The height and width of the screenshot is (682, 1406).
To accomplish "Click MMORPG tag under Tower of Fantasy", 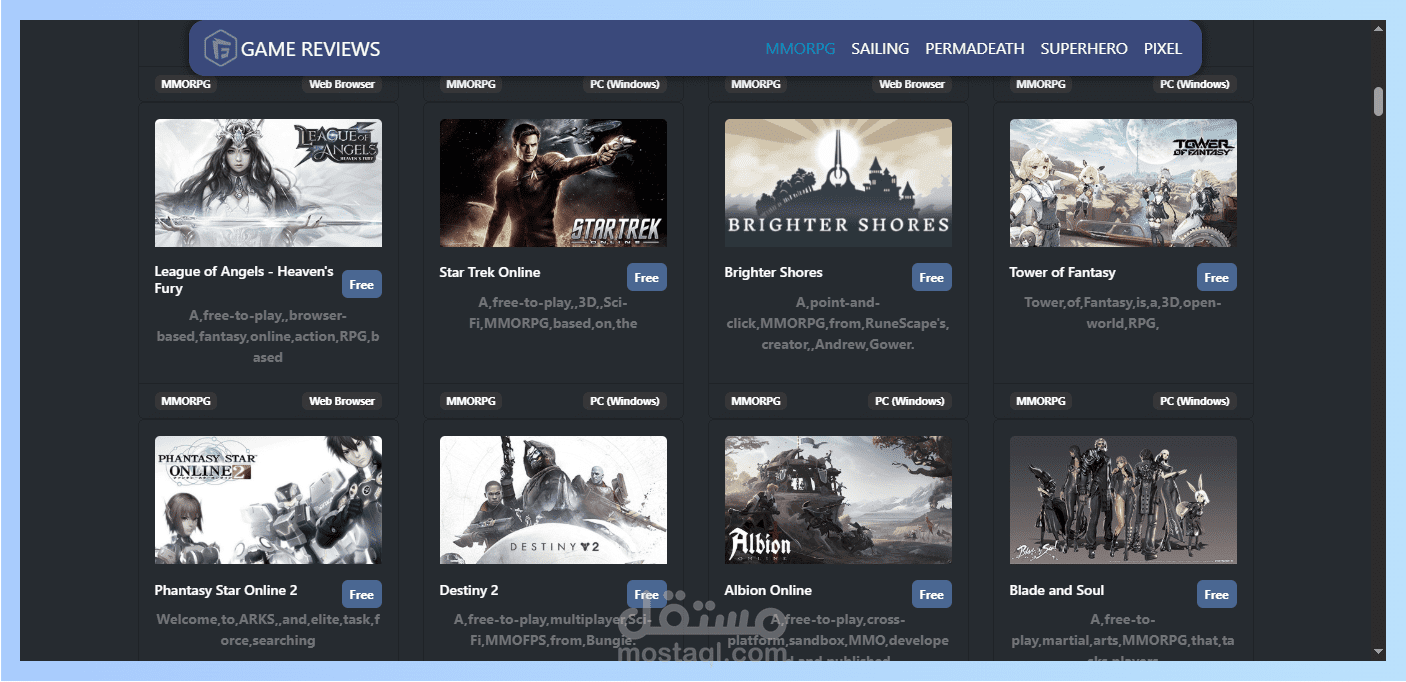I will [x=1041, y=401].
